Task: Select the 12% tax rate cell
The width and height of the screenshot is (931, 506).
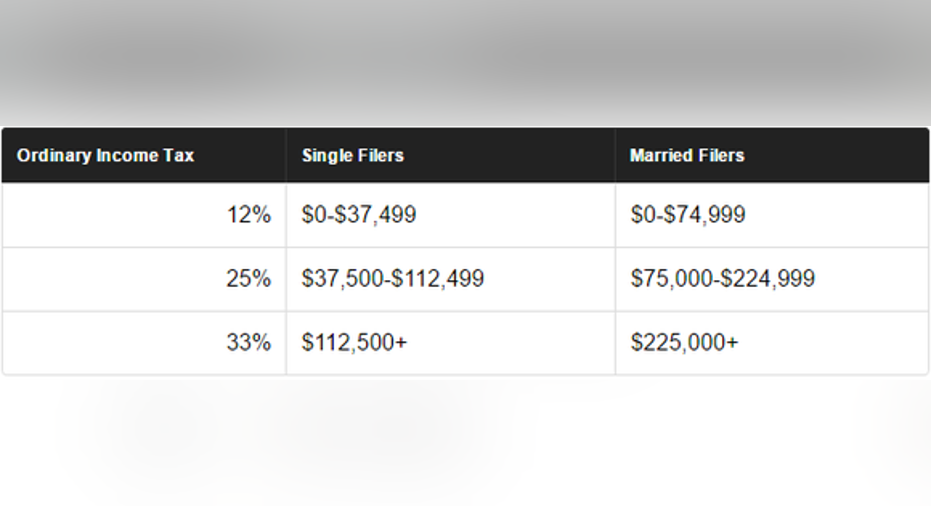Action: (x=248, y=215)
